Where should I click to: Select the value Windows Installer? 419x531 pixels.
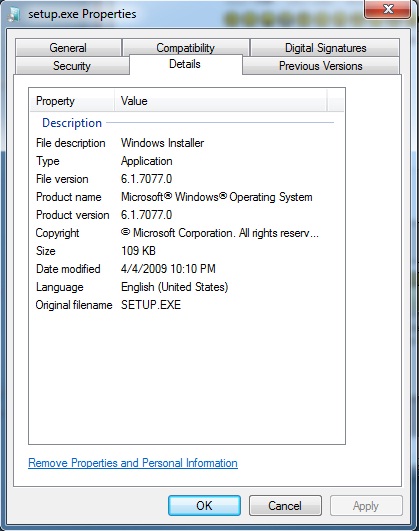pyautogui.click(x=162, y=143)
